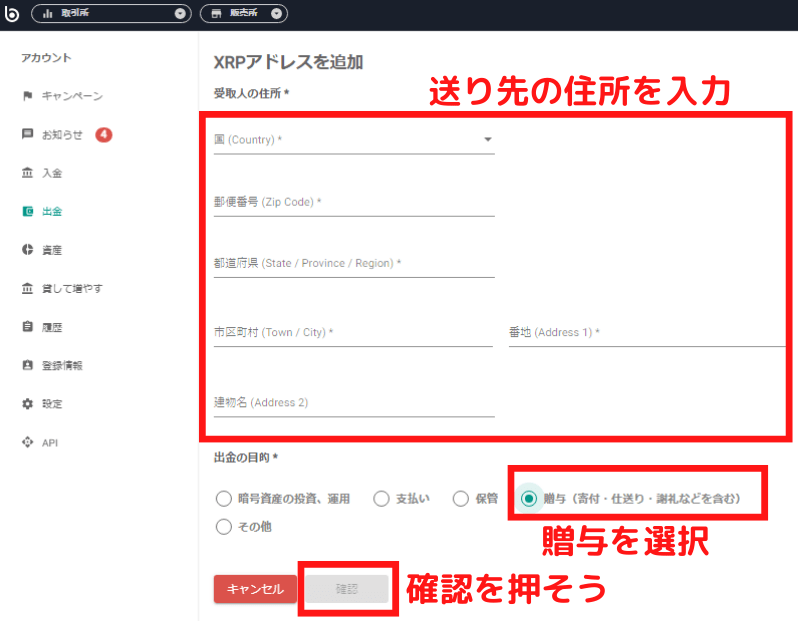Click the 郵便番号 (Zip Code) field
The height and width of the screenshot is (621, 798).
click(x=354, y=202)
